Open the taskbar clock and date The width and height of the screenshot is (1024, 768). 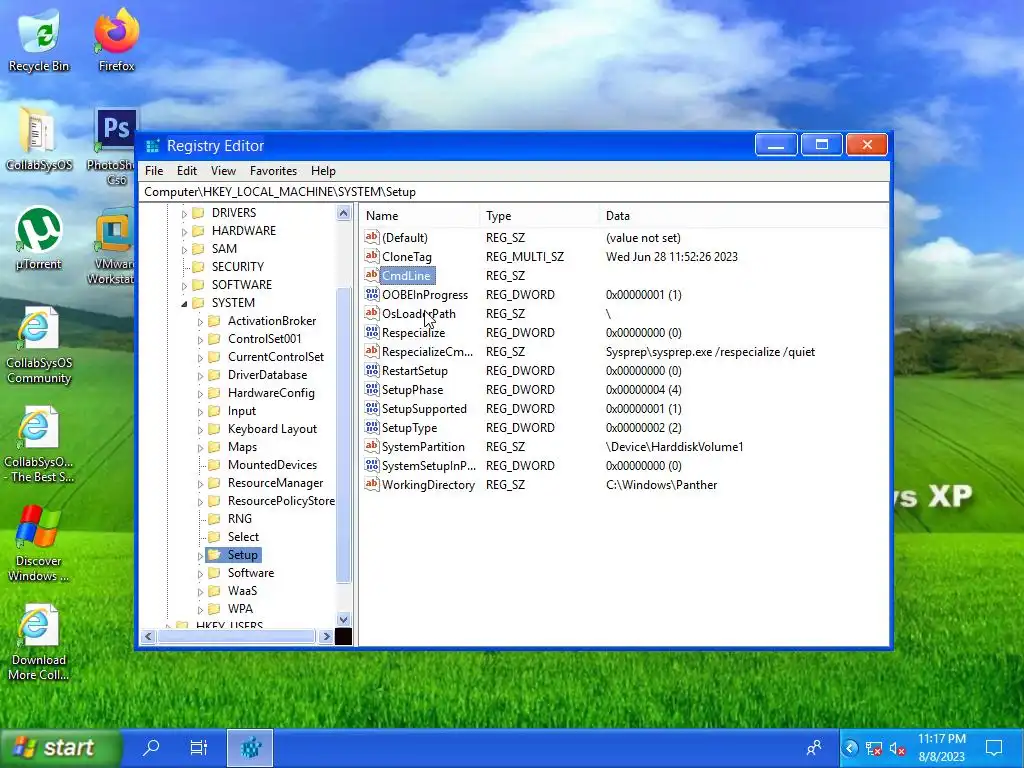click(x=941, y=748)
